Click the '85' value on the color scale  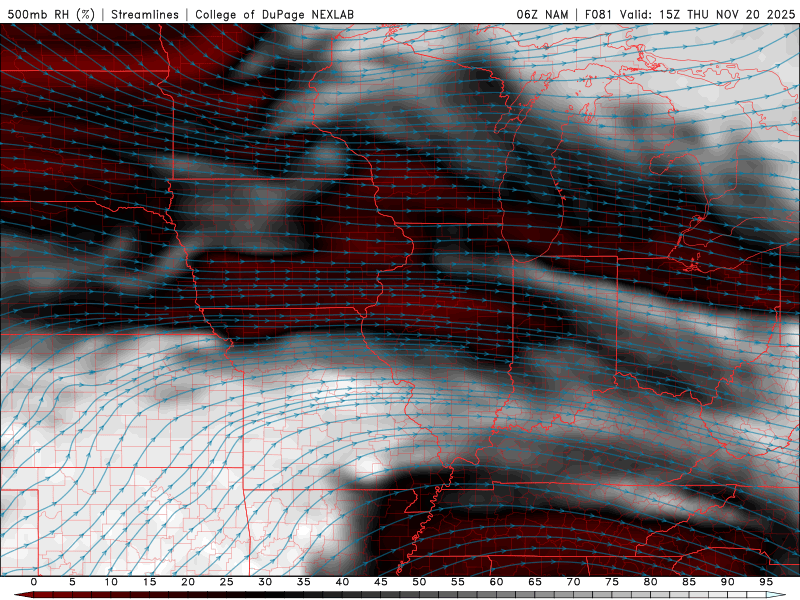click(x=689, y=582)
